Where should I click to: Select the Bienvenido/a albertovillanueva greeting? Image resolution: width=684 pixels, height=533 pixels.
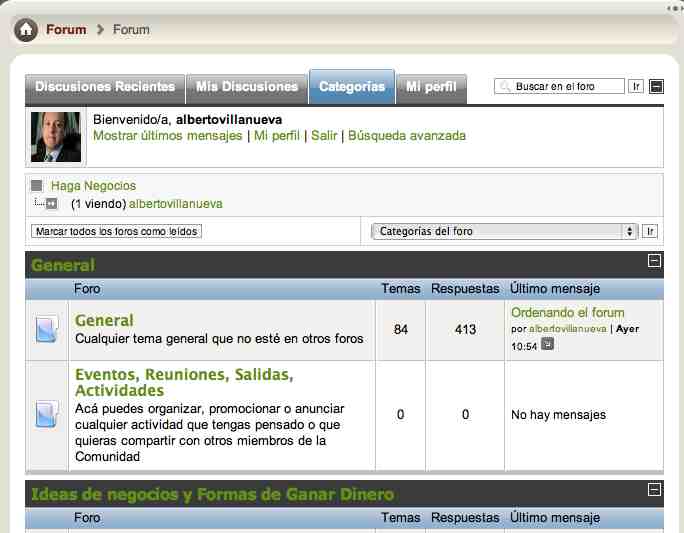[x=188, y=120]
